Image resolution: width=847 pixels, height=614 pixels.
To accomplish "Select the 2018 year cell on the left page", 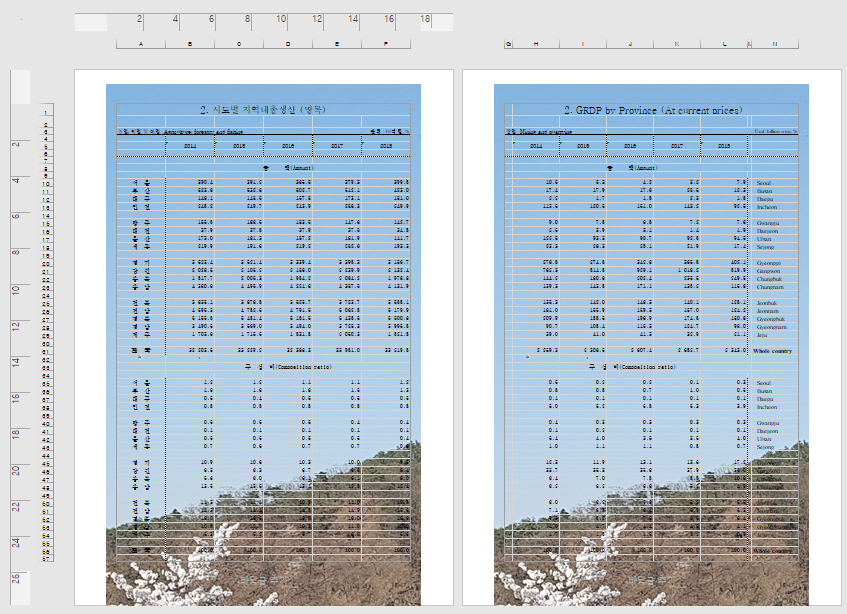I will point(386,146).
